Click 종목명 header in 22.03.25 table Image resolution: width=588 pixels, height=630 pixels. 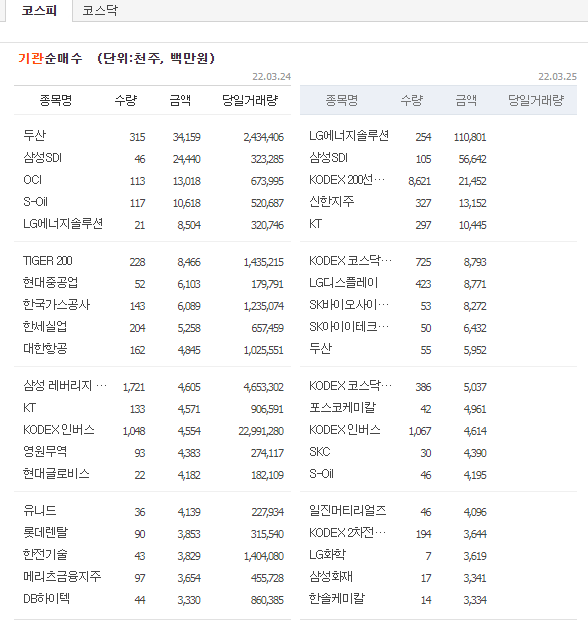[x=342, y=100]
